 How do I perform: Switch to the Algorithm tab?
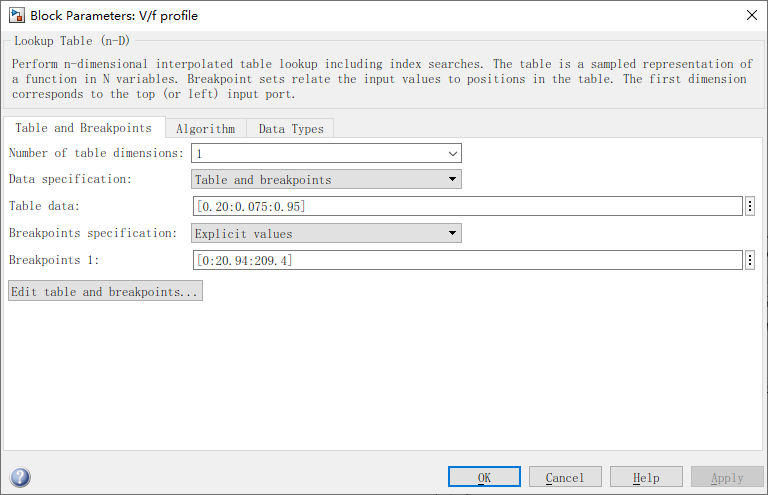pos(205,128)
